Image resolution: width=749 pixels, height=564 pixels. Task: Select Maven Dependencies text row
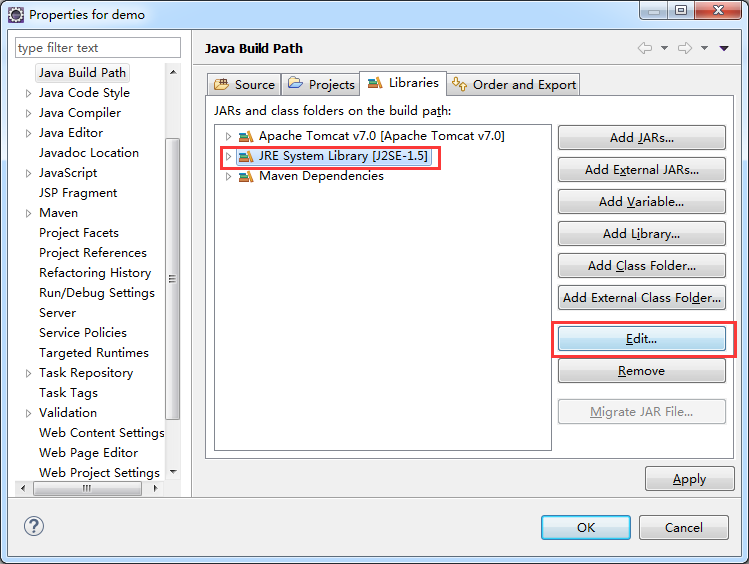pos(321,176)
